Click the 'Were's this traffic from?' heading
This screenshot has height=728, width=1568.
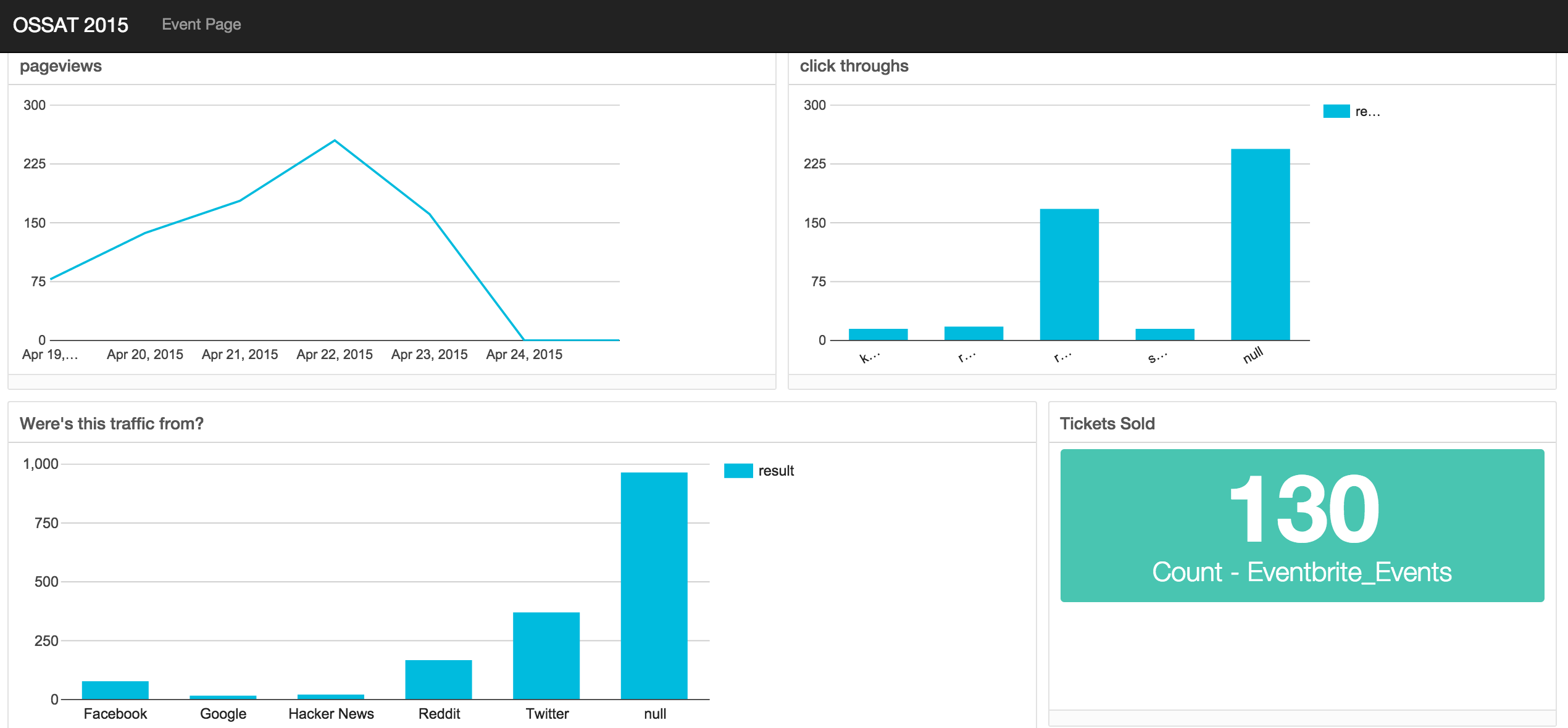tap(112, 424)
